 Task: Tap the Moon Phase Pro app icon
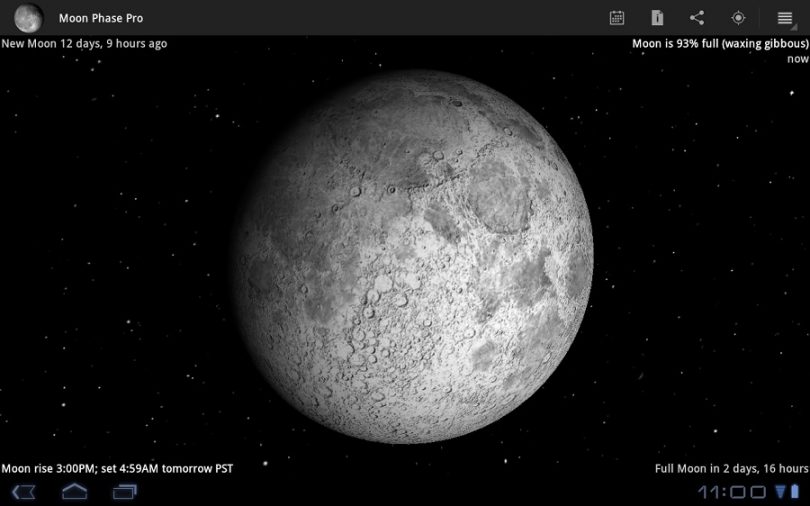click(28, 17)
